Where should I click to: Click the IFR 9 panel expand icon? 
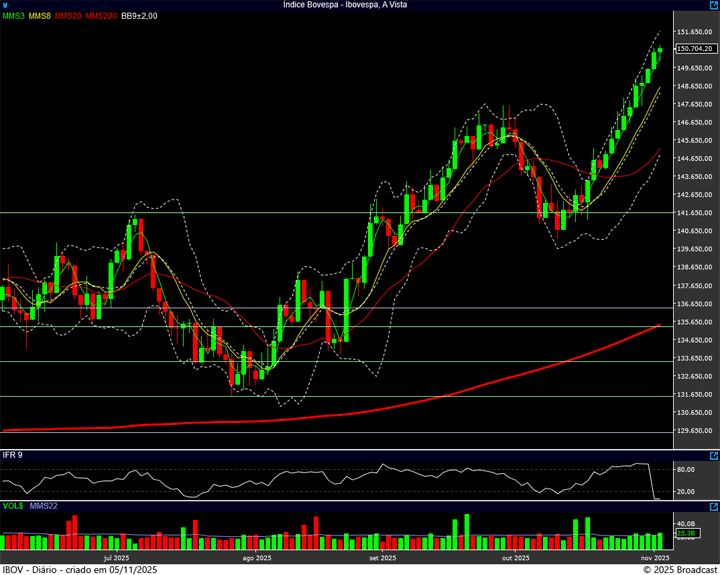tap(713, 455)
